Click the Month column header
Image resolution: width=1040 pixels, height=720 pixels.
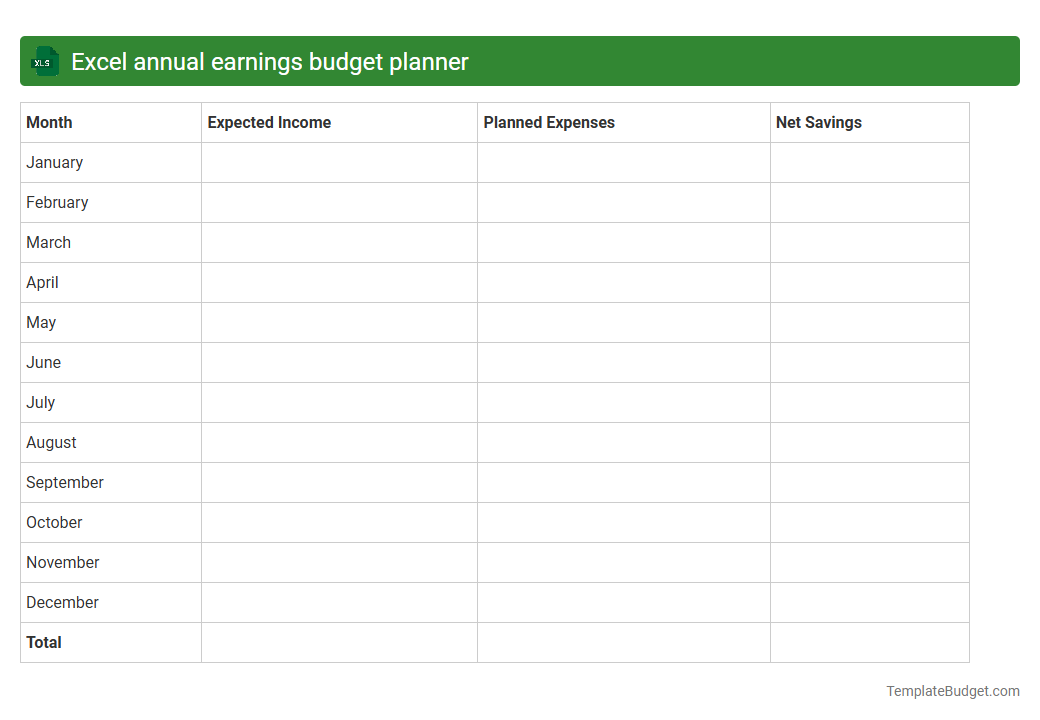click(x=49, y=122)
